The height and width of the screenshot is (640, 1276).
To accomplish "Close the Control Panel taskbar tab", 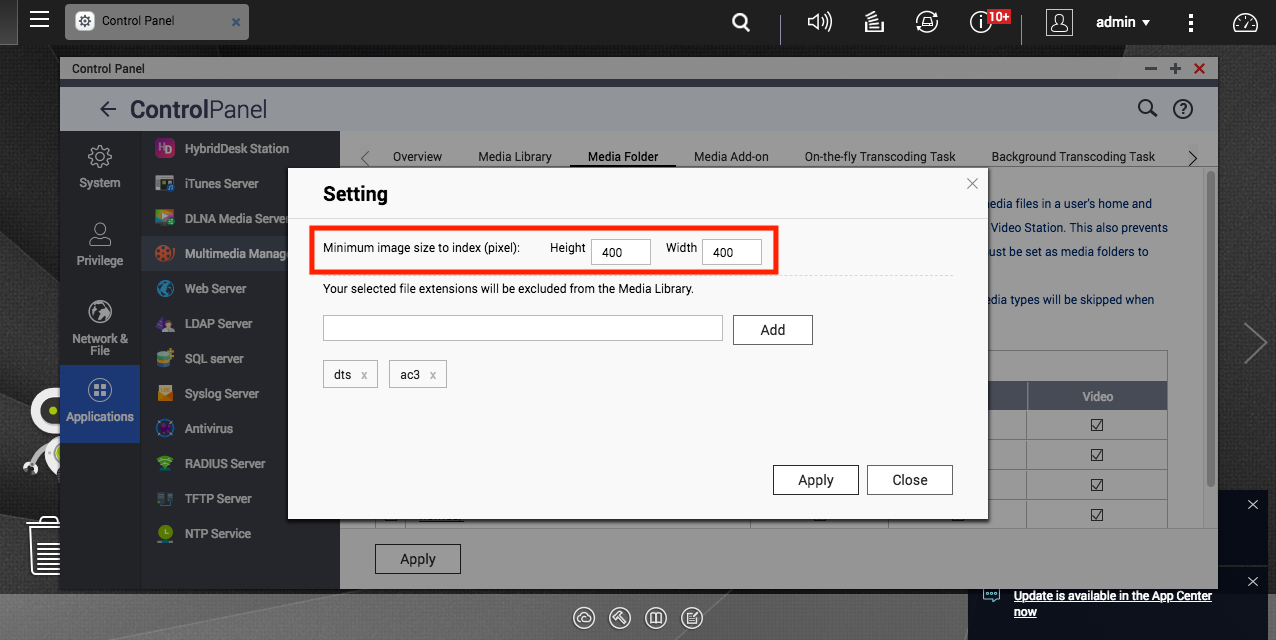I will (x=236, y=21).
